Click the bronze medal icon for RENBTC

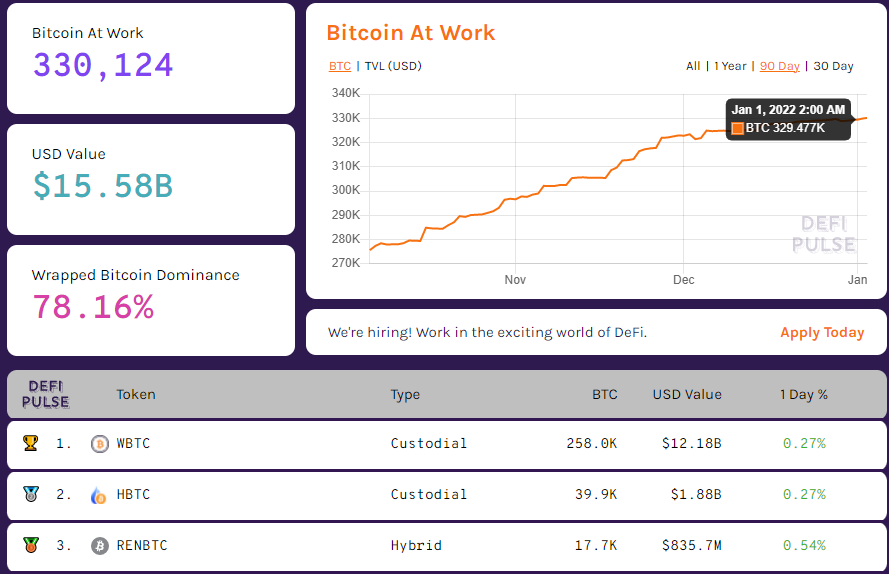coord(31,545)
